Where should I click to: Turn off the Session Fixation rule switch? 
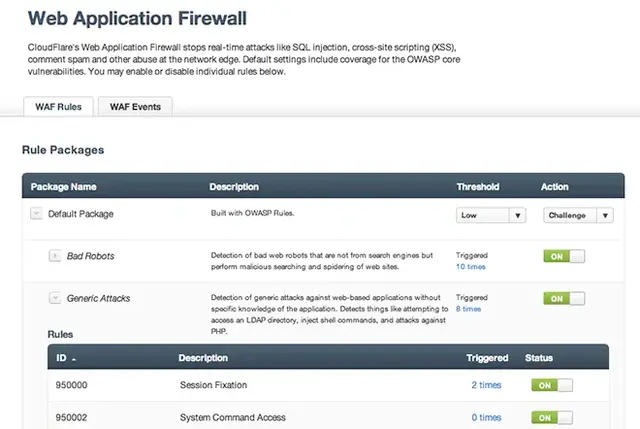point(552,385)
